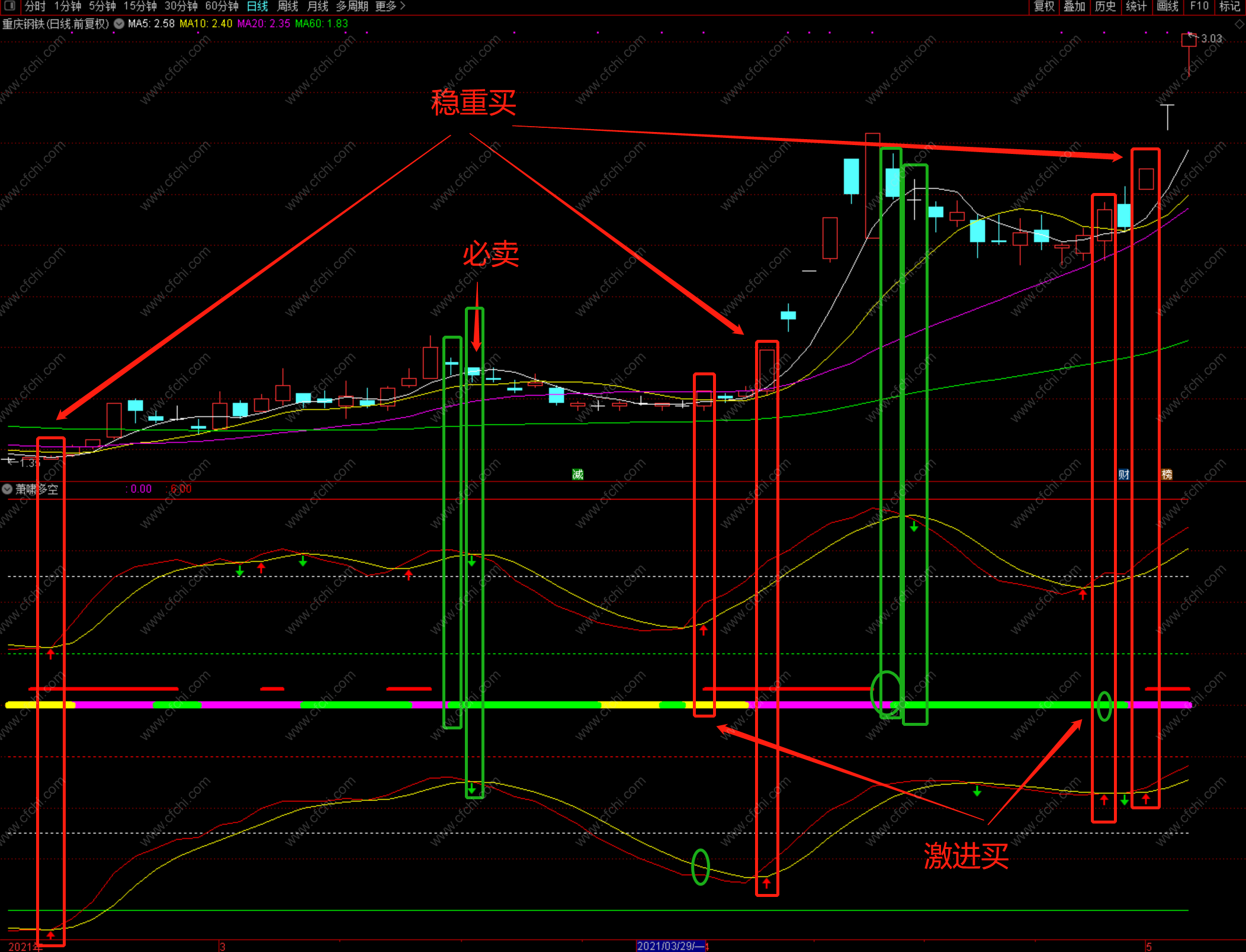Click the orange 榜 event marker
Image resolution: width=1246 pixels, height=952 pixels.
[x=1167, y=474]
